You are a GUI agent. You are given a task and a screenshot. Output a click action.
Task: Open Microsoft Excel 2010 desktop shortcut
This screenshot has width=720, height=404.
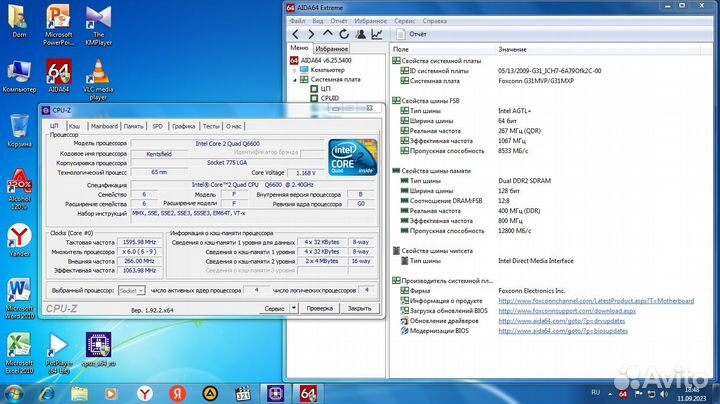pos(19,353)
